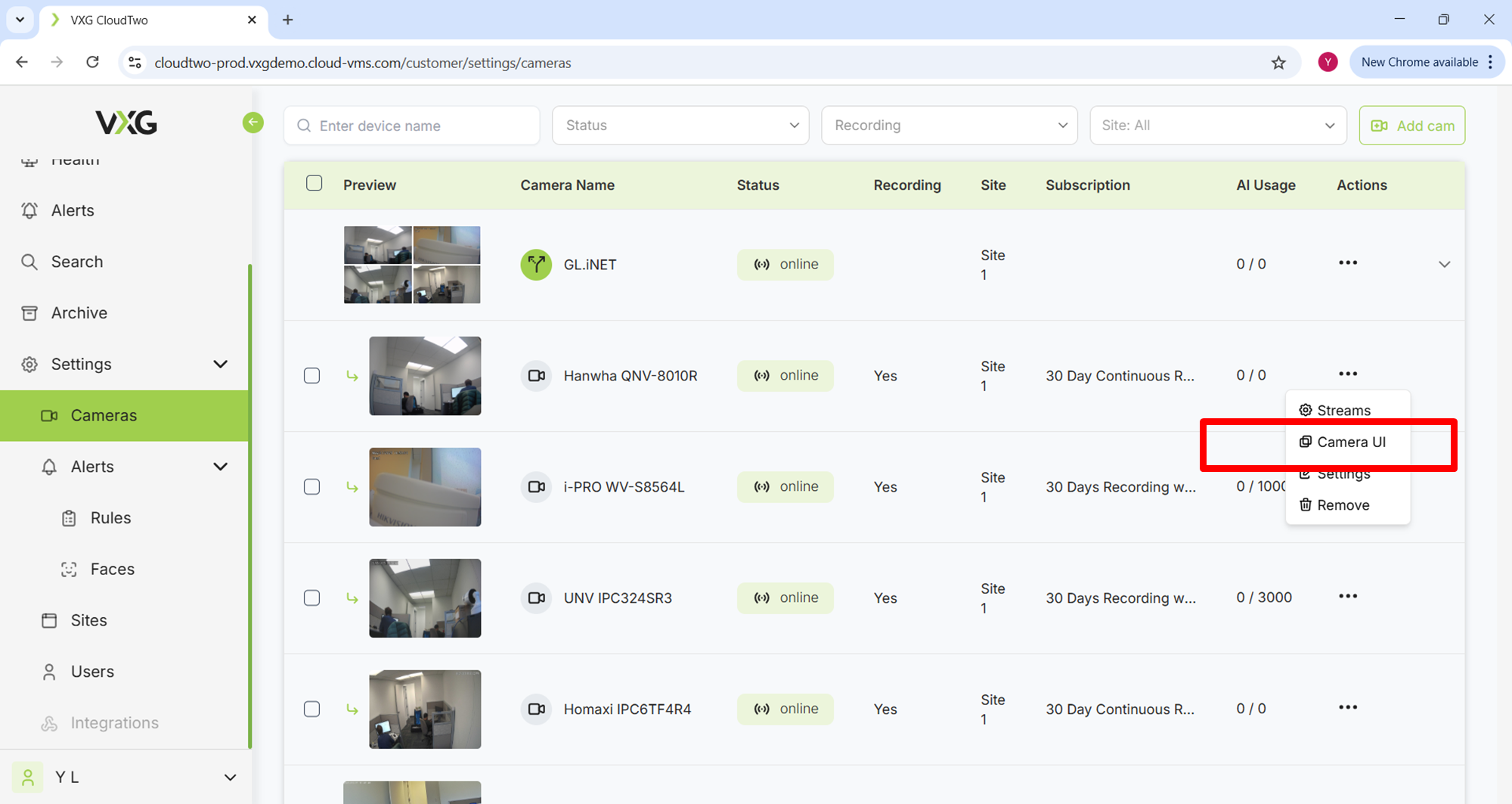Open the Recording filter dropdown
This screenshot has width=1512, height=804.
[x=949, y=126]
